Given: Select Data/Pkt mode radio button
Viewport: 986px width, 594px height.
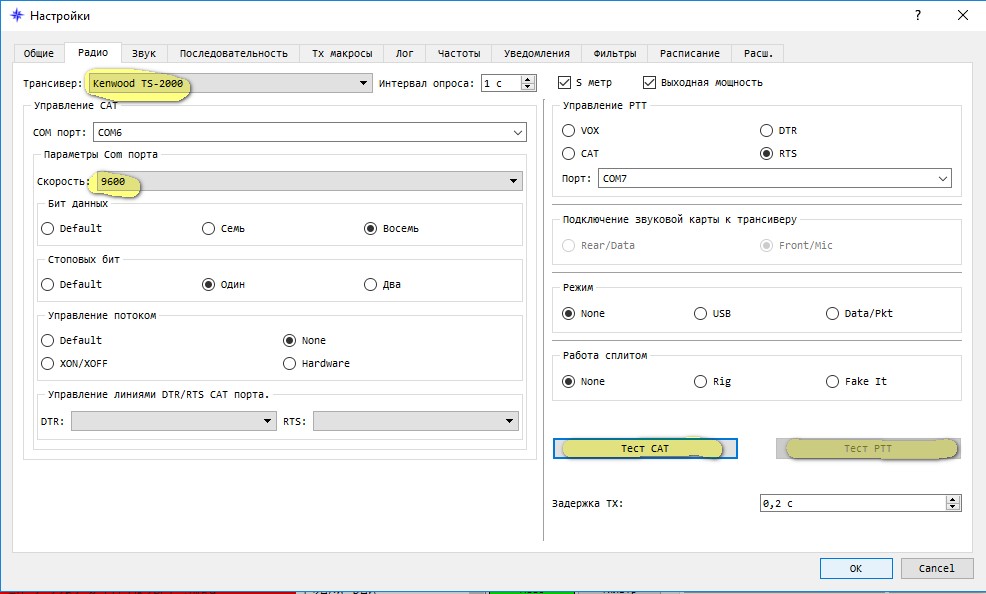Looking at the screenshot, I should [833, 313].
